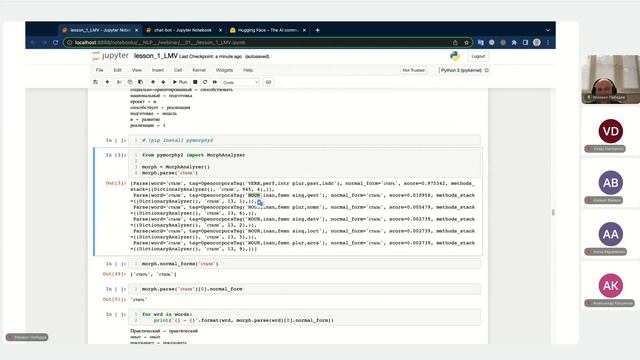Open the command palette

268,82
